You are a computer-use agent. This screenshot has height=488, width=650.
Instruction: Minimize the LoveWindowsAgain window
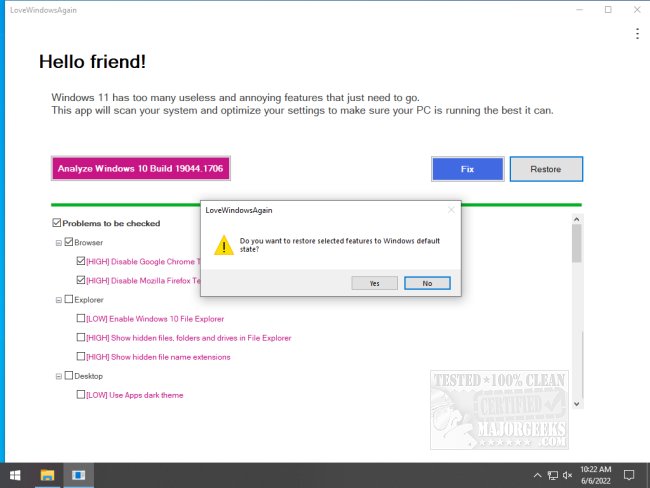tap(580, 10)
